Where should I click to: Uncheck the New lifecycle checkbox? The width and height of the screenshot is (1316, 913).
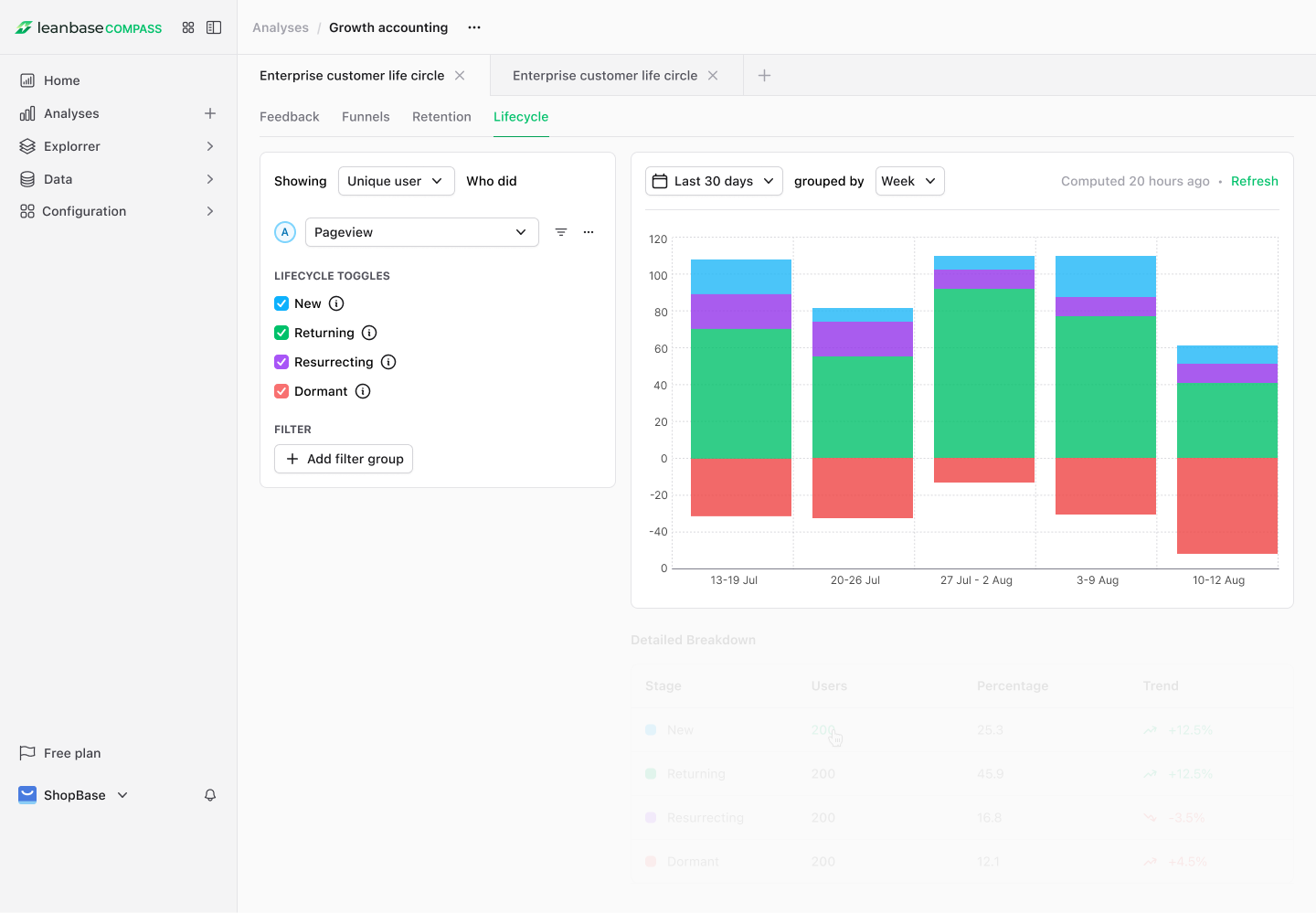[281, 303]
